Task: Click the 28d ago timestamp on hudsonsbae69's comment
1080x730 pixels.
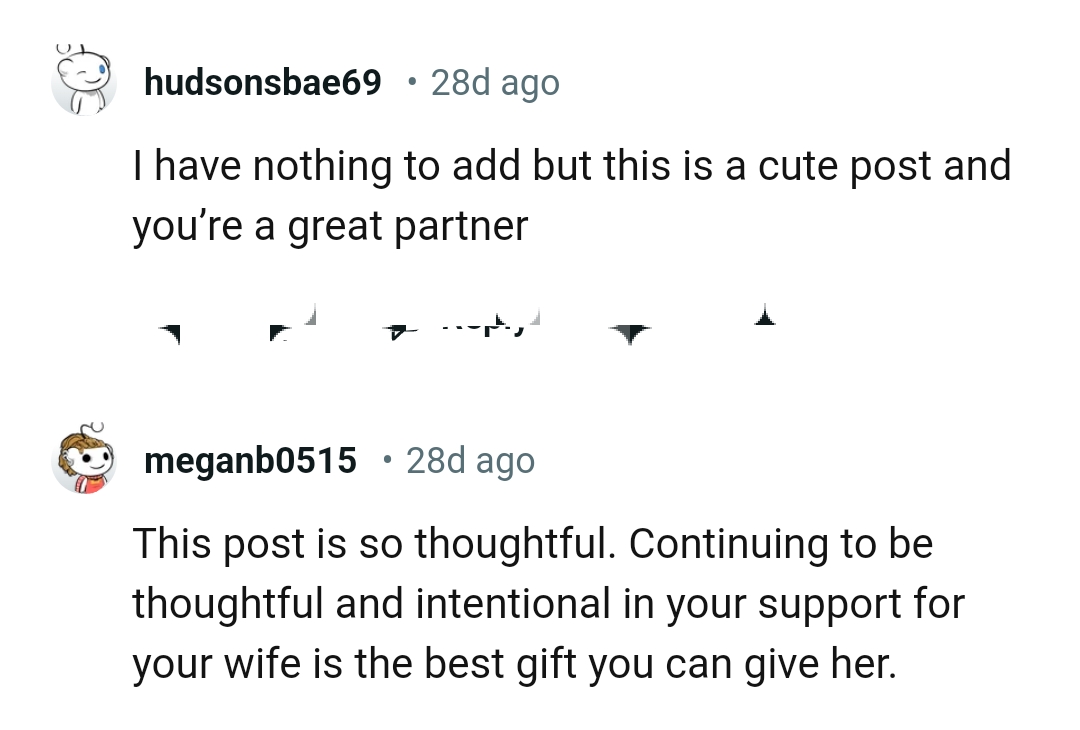Action: [x=495, y=81]
